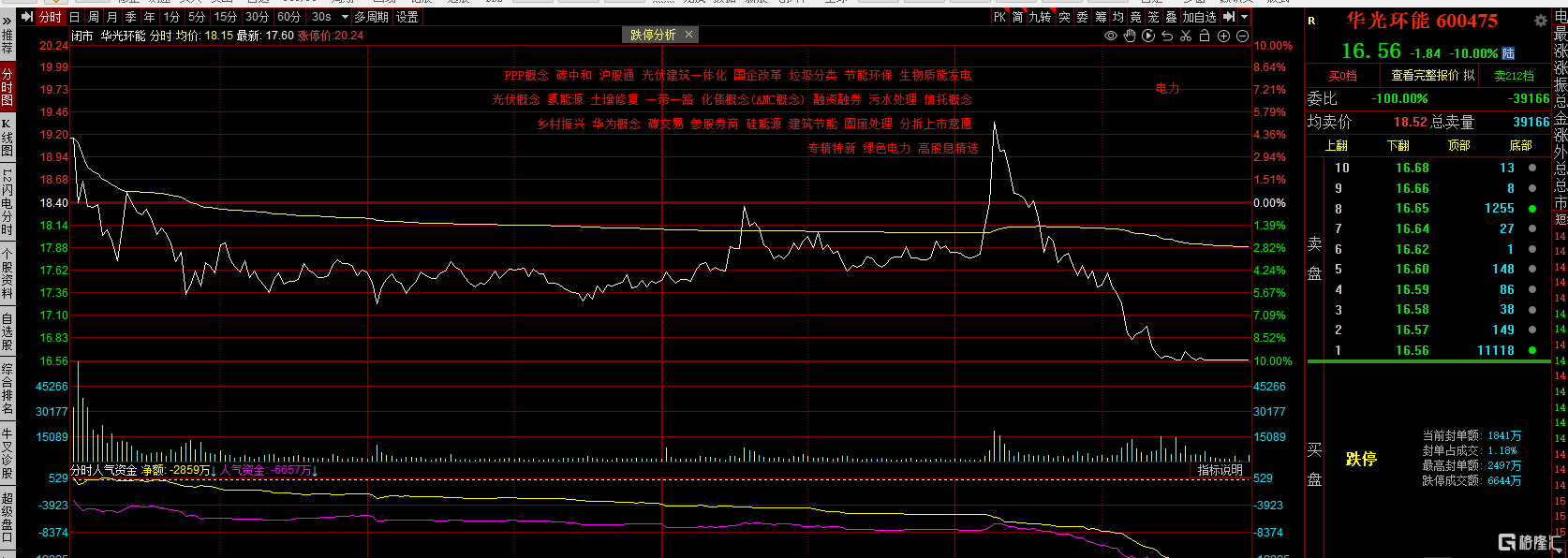Click 上翻 page up in order book
The width and height of the screenshot is (1568, 558).
click(1337, 145)
